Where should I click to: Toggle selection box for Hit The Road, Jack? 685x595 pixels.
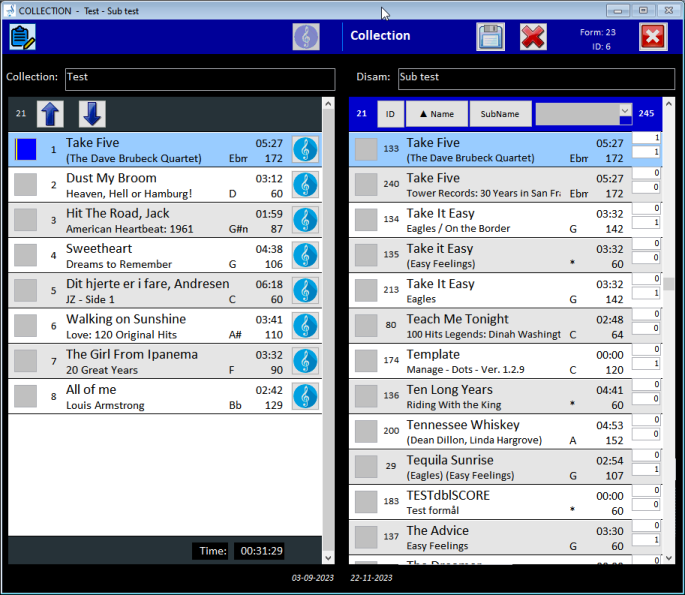click(25, 220)
